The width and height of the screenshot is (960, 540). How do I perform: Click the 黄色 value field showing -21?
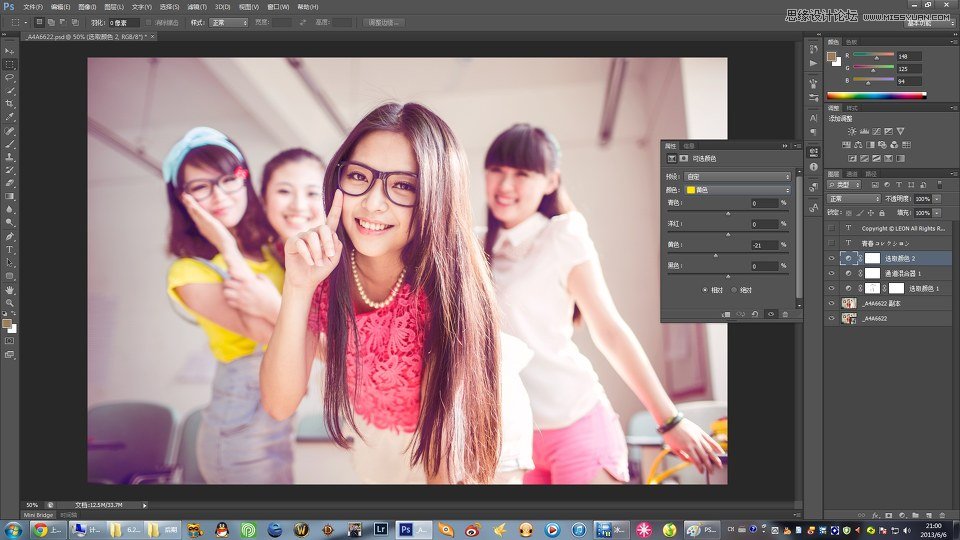764,245
